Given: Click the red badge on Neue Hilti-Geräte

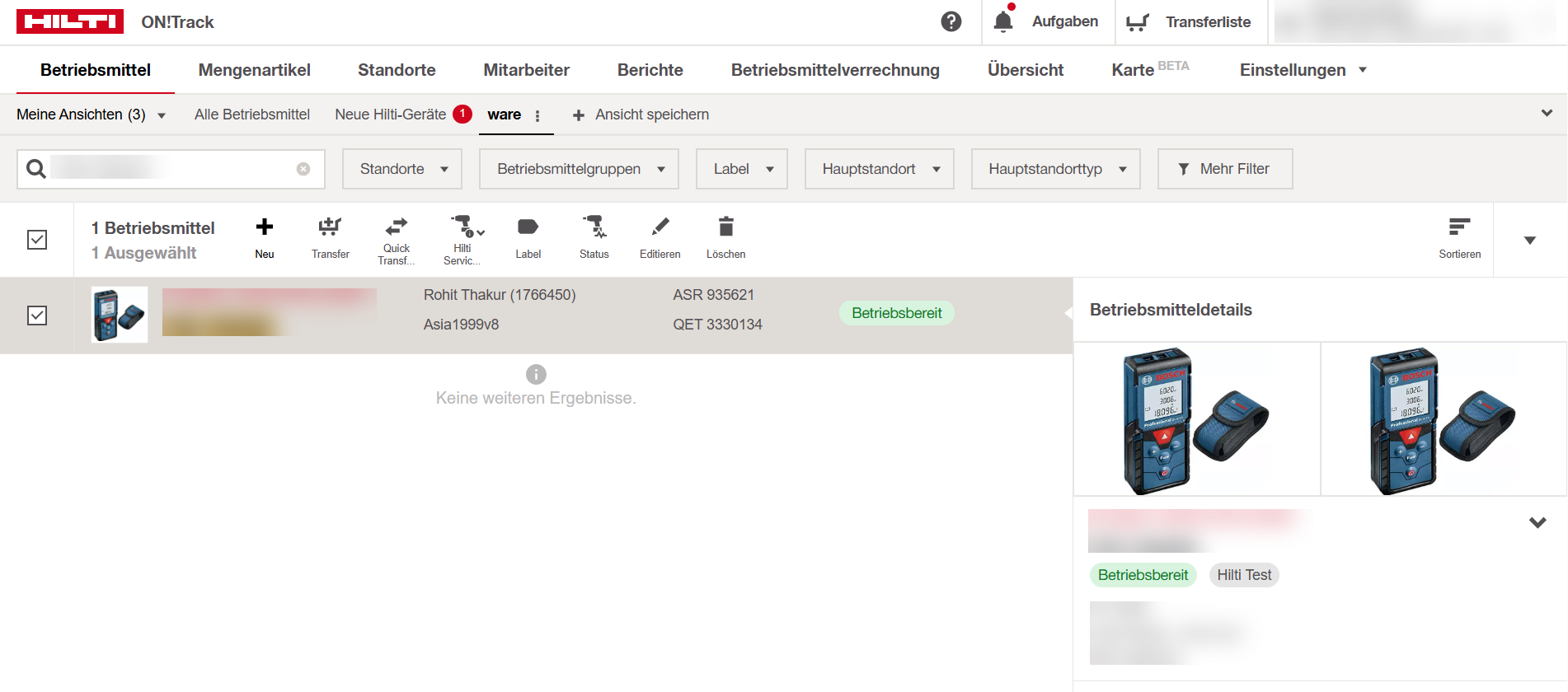Looking at the screenshot, I should (462, 114).
